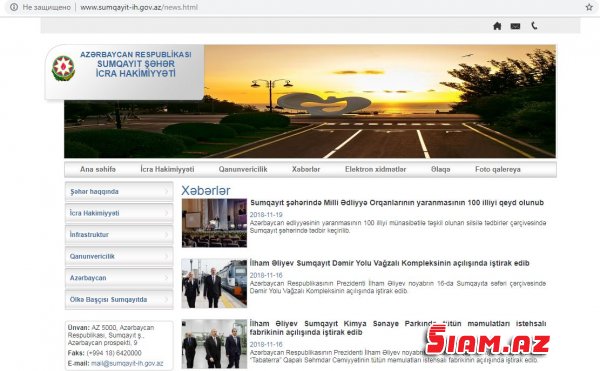This screenshot has width=600, height=371.
Task: Open Milli Ədliyyə Orqanlarının 100 illiyi article
Action: pyautogui.click(x=397, y=203)
